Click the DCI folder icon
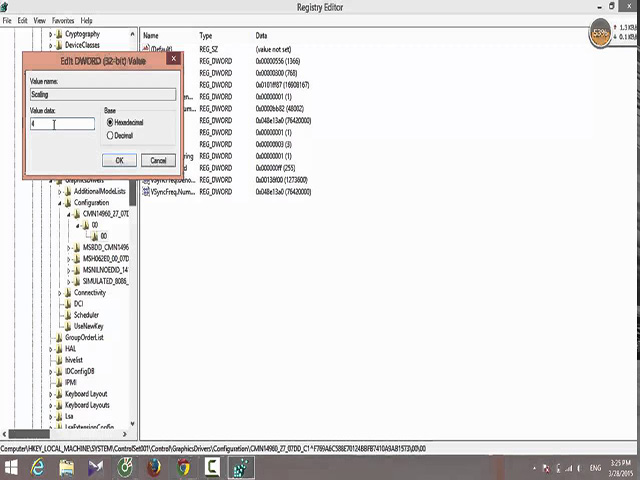The width and height of the screenshot is (640, 480). [68, 304]
